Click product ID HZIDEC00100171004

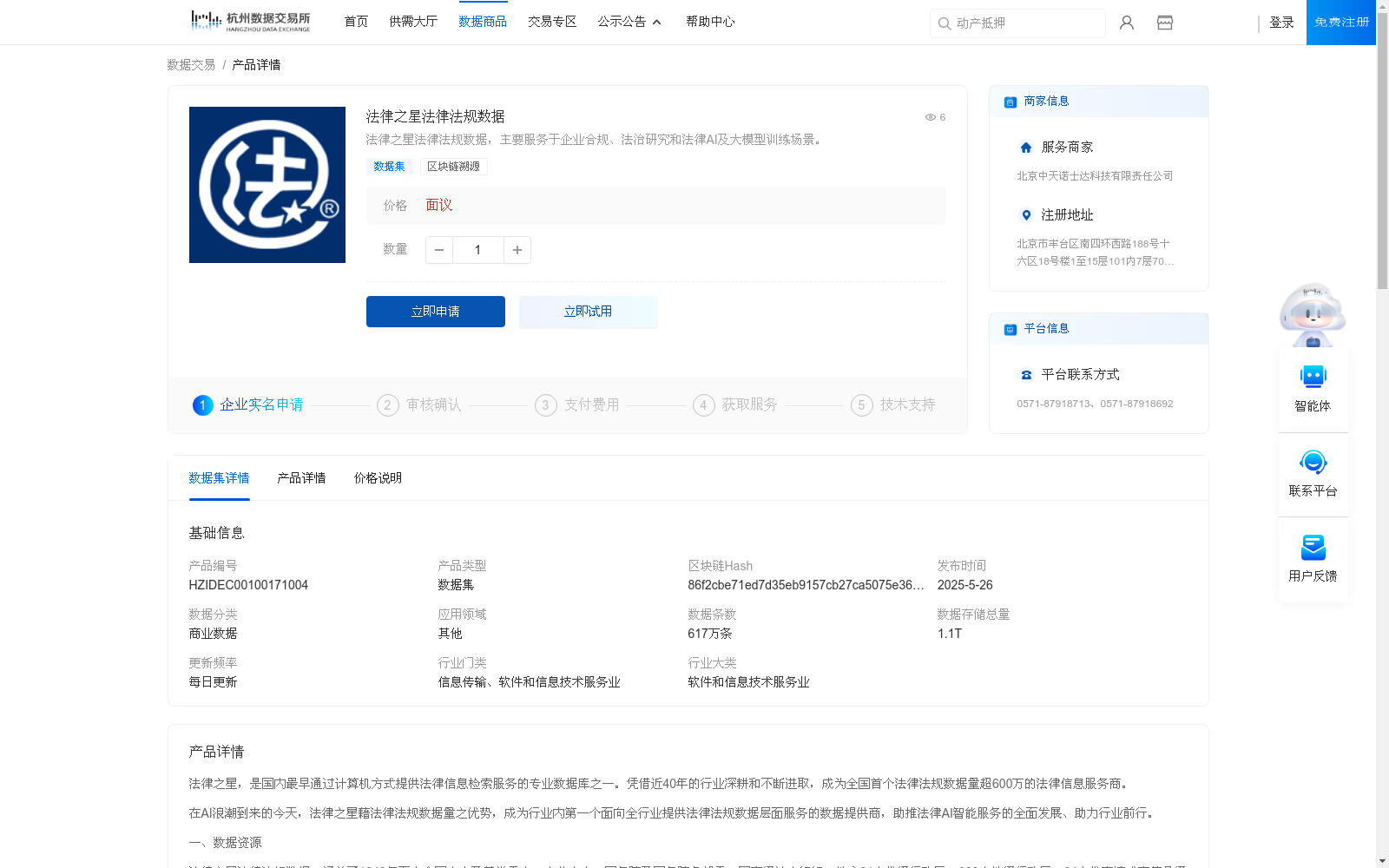pyautogui.click(x=248, y=585)
